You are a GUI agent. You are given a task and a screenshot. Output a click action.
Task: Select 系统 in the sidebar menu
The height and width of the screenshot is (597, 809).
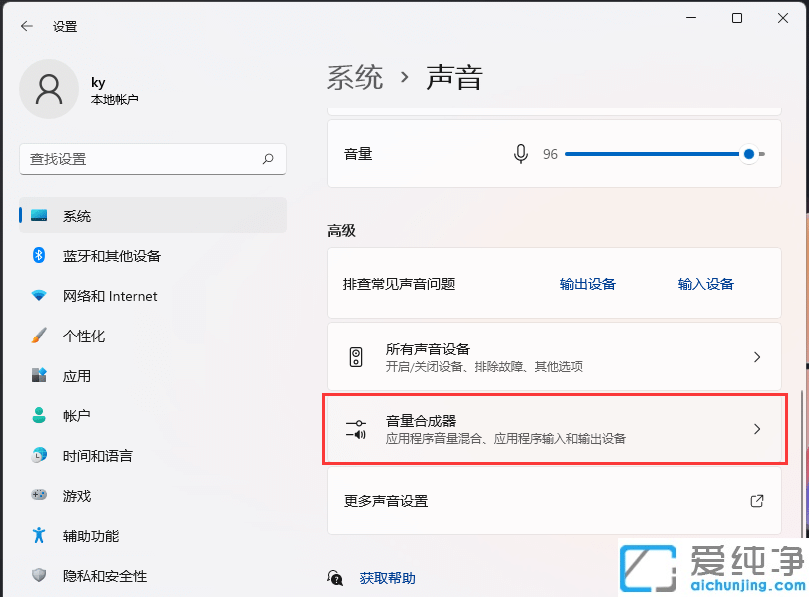pyautogui.click(x=78, y=215)
